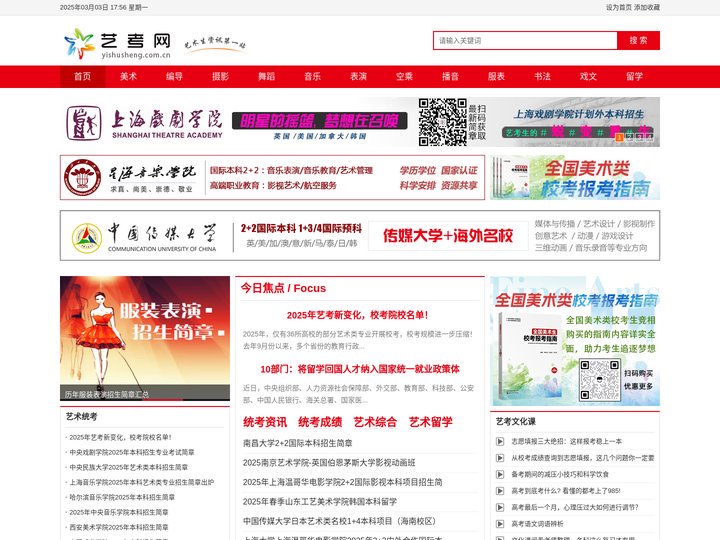Open the 服表 nav item
Image resolution: width=720 pixels, height=540 pixels.
496,77
